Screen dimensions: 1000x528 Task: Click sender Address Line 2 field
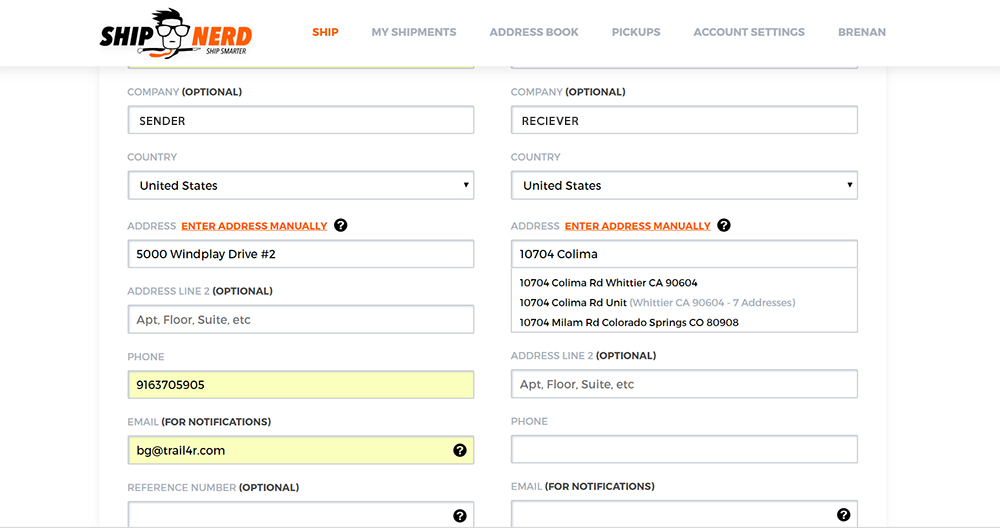coord(300,320)
